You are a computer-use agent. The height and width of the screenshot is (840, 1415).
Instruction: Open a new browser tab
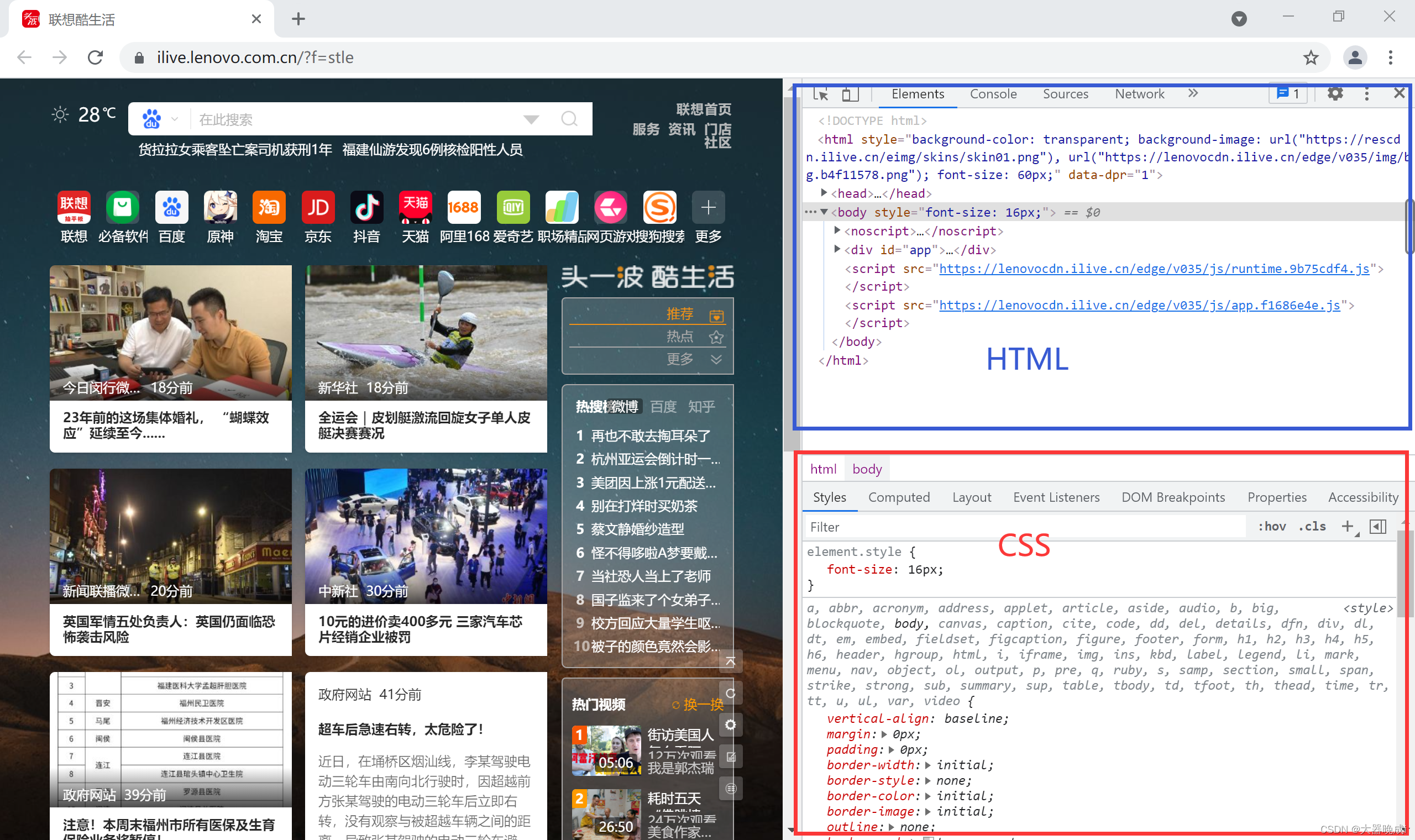tap(298, 19)
